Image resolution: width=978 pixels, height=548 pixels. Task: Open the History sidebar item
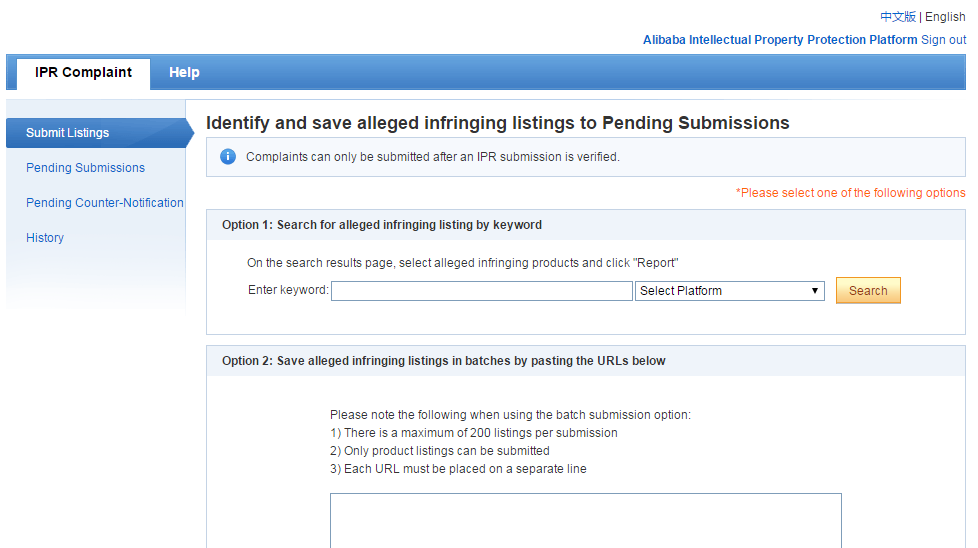pyautogui.click(x=45, y=238)
